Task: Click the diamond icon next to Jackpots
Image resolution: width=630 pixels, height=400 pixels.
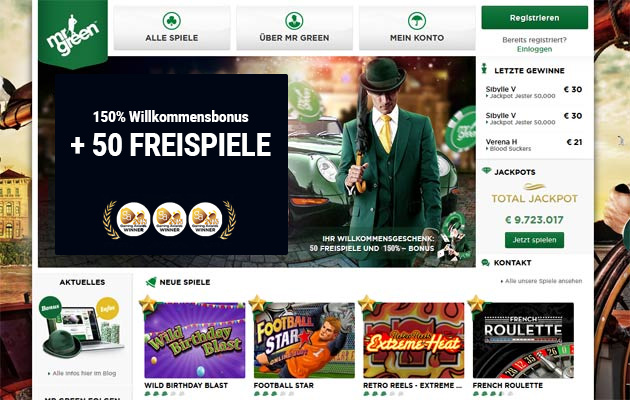Action: pos(486,171)
